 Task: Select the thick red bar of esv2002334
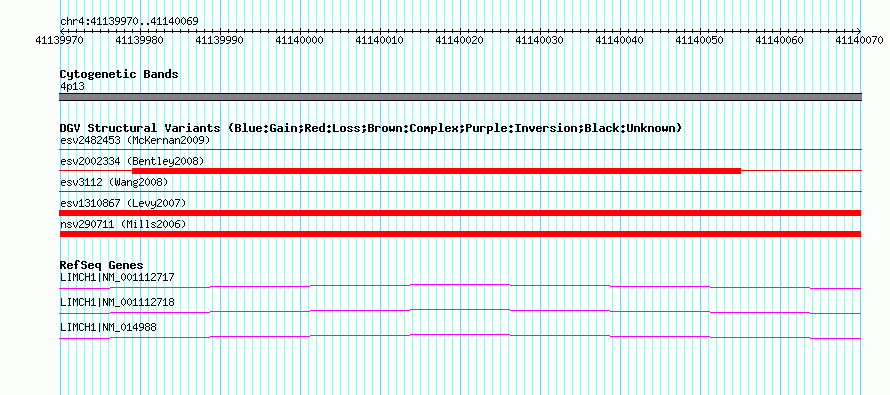pos(436,171)
